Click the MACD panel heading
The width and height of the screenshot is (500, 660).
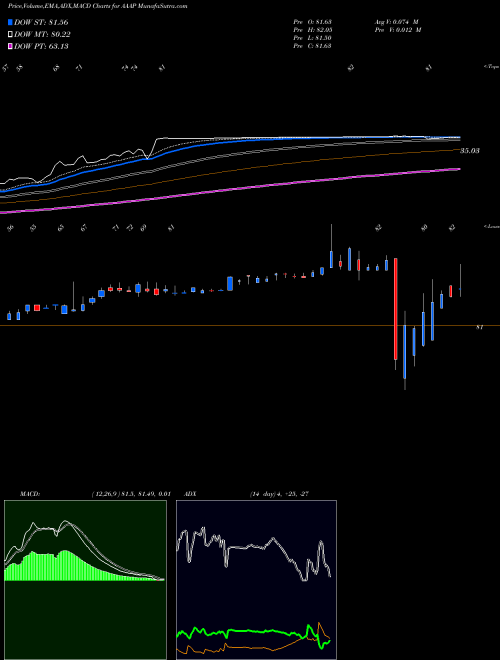click(30, 494)
